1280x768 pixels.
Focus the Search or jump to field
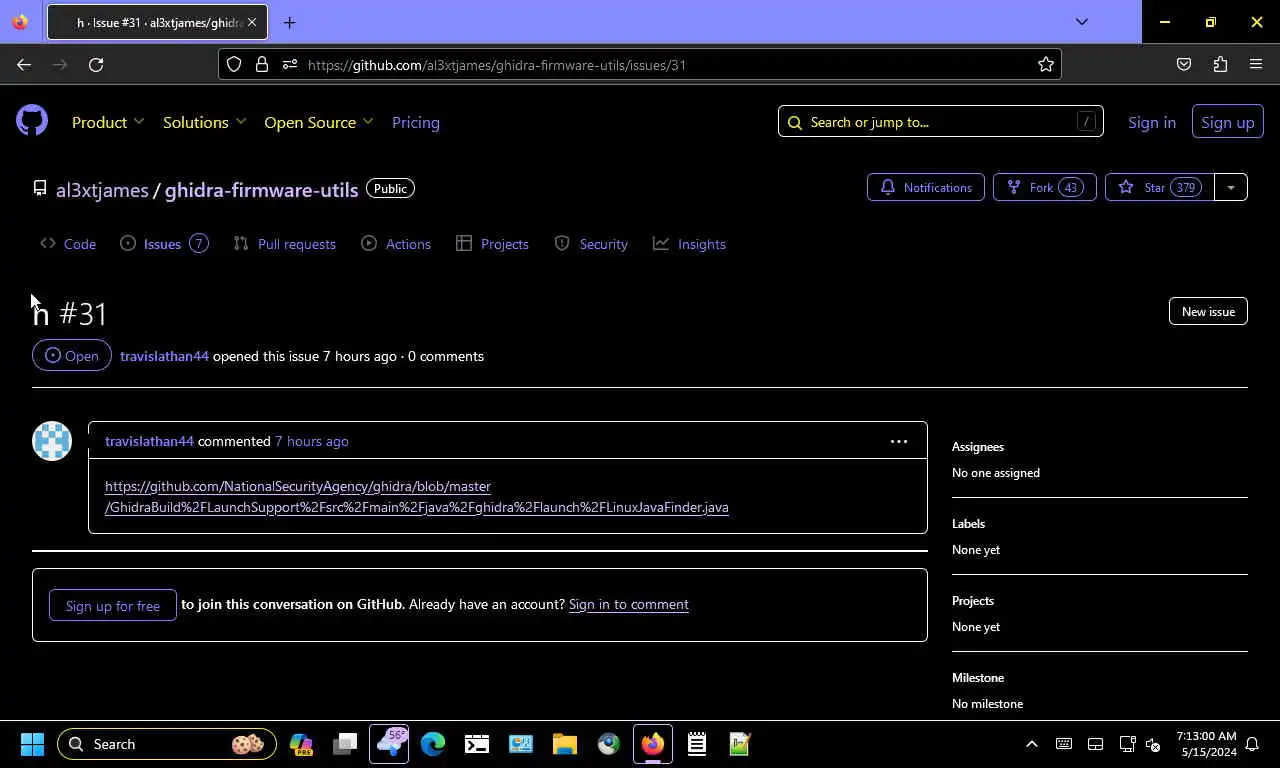[940, 122]
